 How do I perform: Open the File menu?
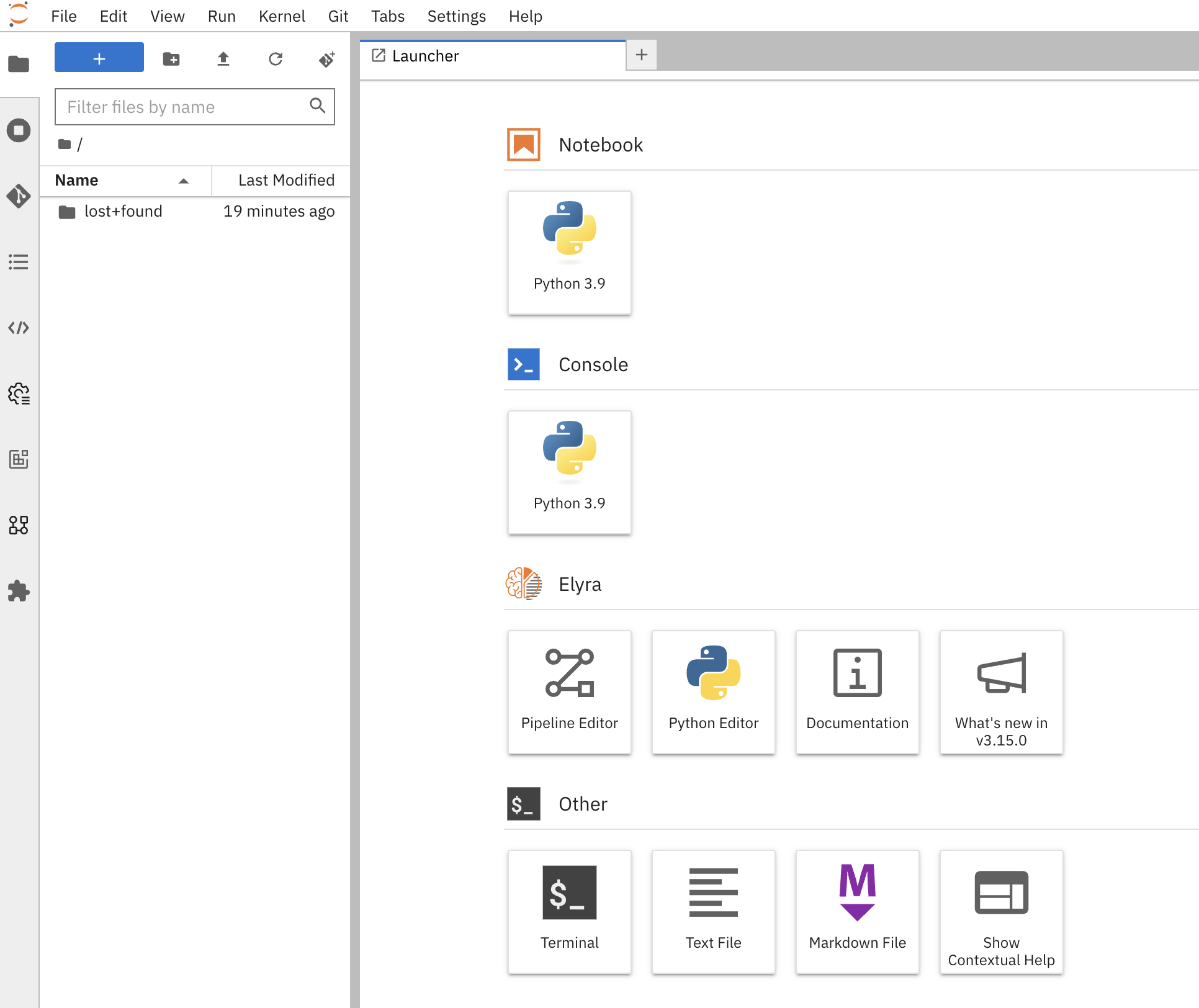64,16
